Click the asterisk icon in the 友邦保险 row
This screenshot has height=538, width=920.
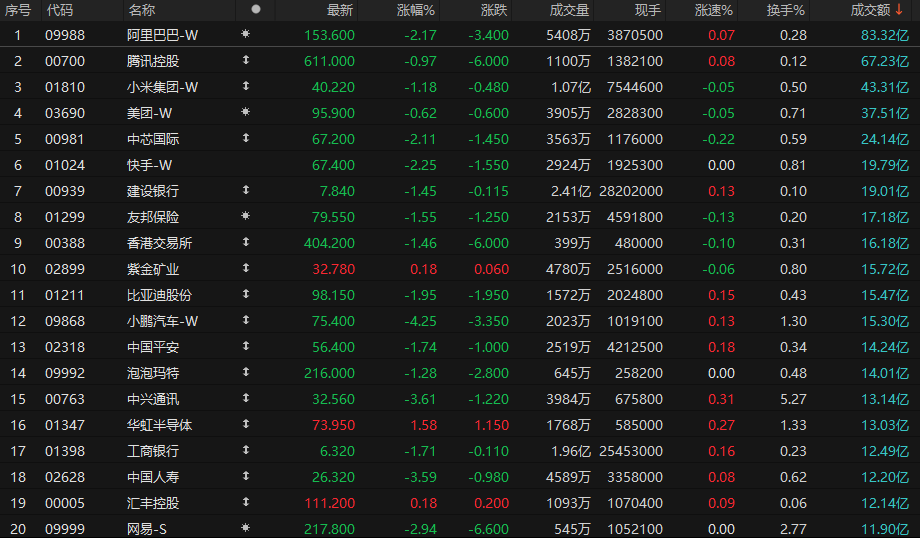click(246, 216)
